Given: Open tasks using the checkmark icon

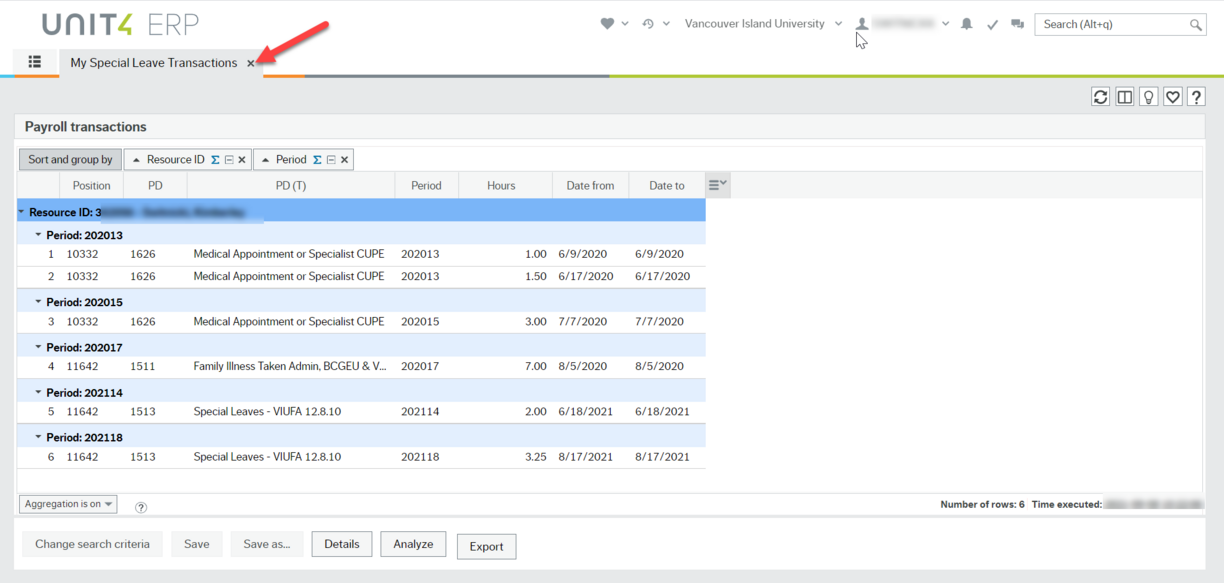Looking at the screenshot, I should [992, 23].
